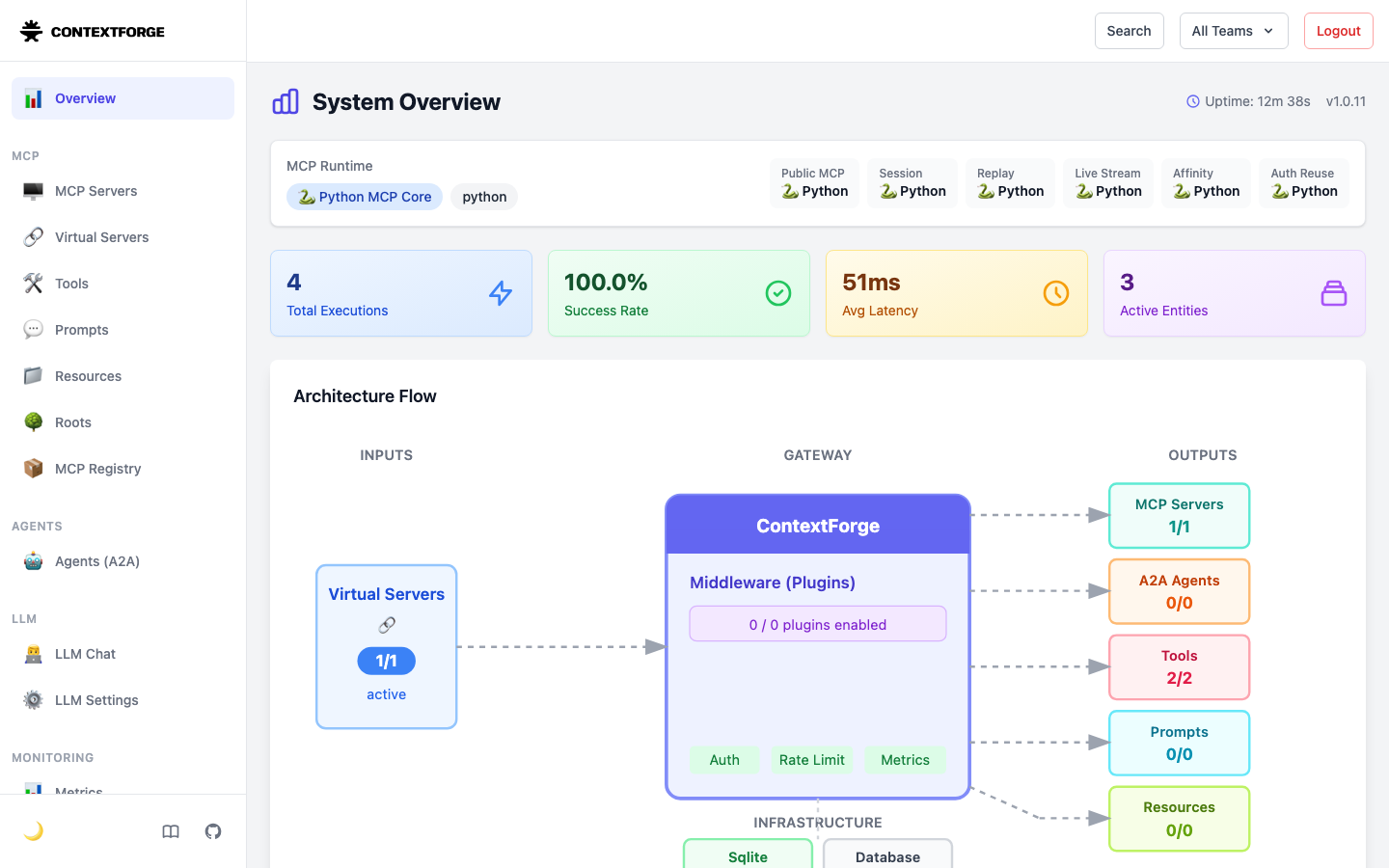
Task: Go to MCP Servers in sidebar
Action: (x=123, y=191)
